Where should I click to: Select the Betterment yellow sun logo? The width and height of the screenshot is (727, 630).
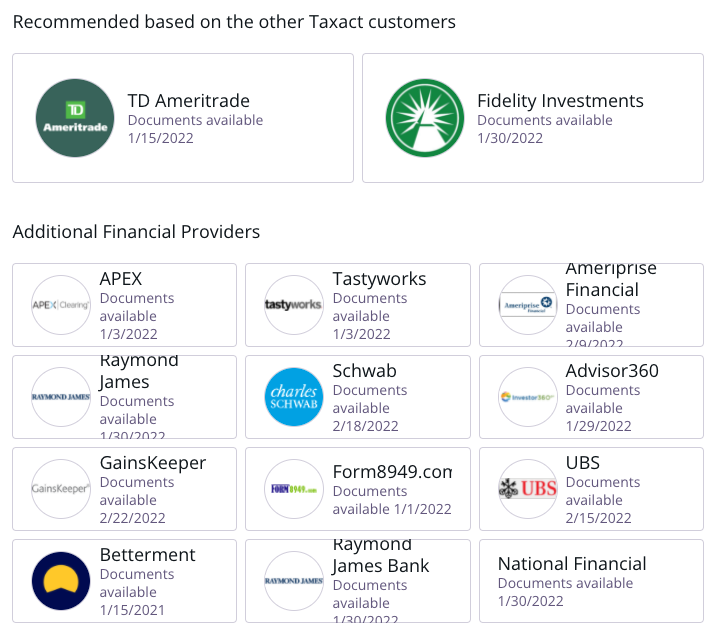61,580
